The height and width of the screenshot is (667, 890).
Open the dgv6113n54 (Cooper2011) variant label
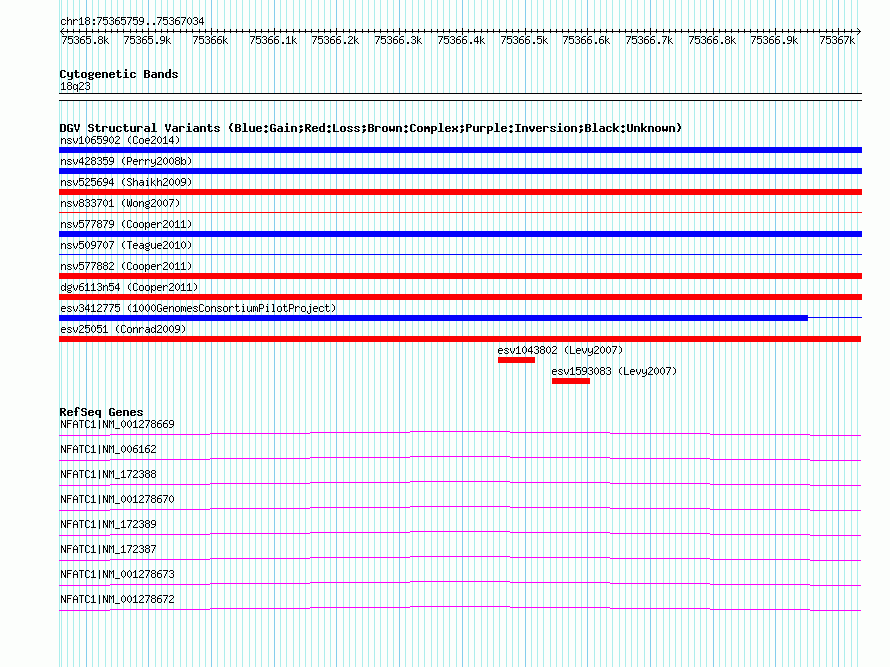tap(129, 287)
